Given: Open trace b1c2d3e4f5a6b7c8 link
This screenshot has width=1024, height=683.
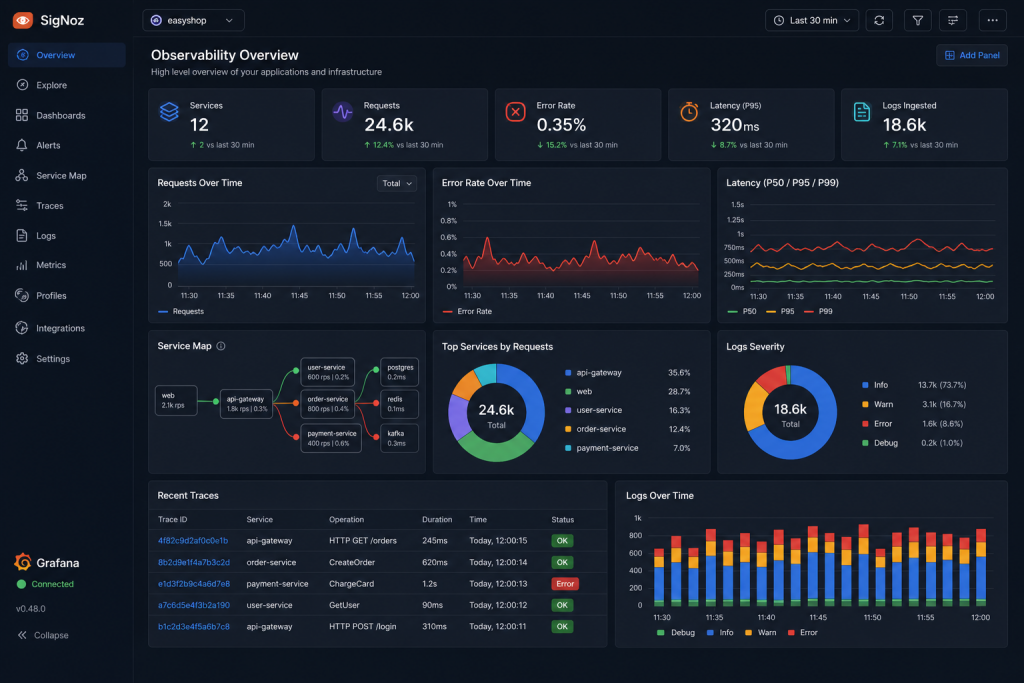Looking at the screenshot, I should point(193,627).
